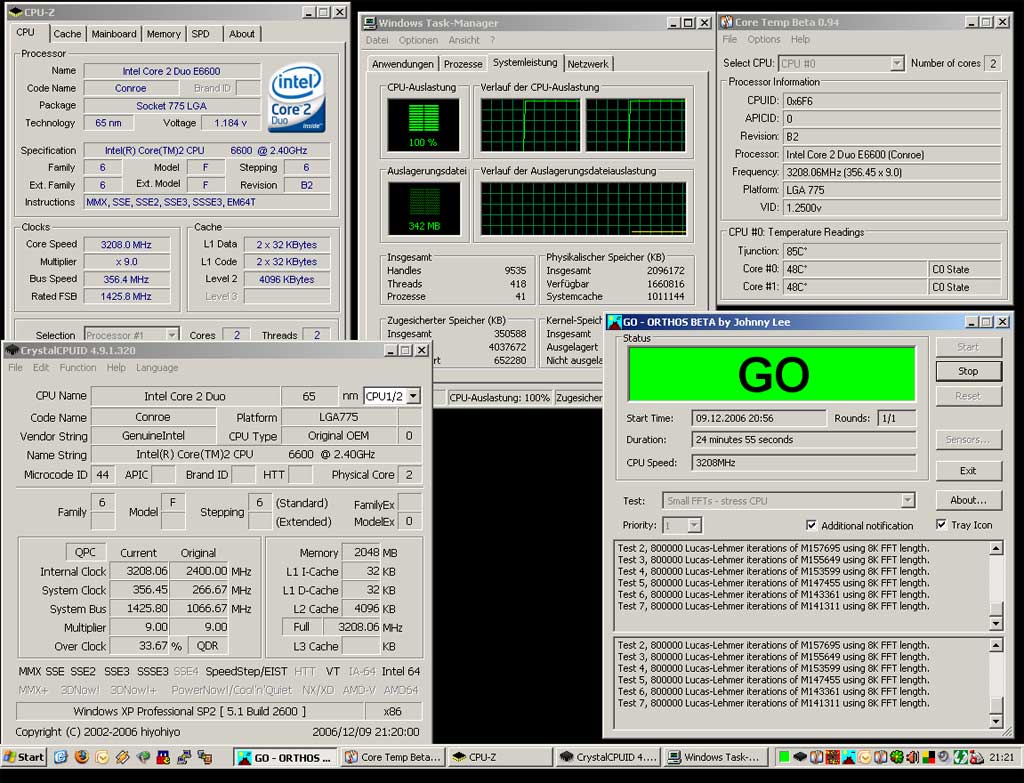Screen dimensions: 1024x783
Task: Switch to Anwendungen tab in Task-Manager
Action: (402, 64)
